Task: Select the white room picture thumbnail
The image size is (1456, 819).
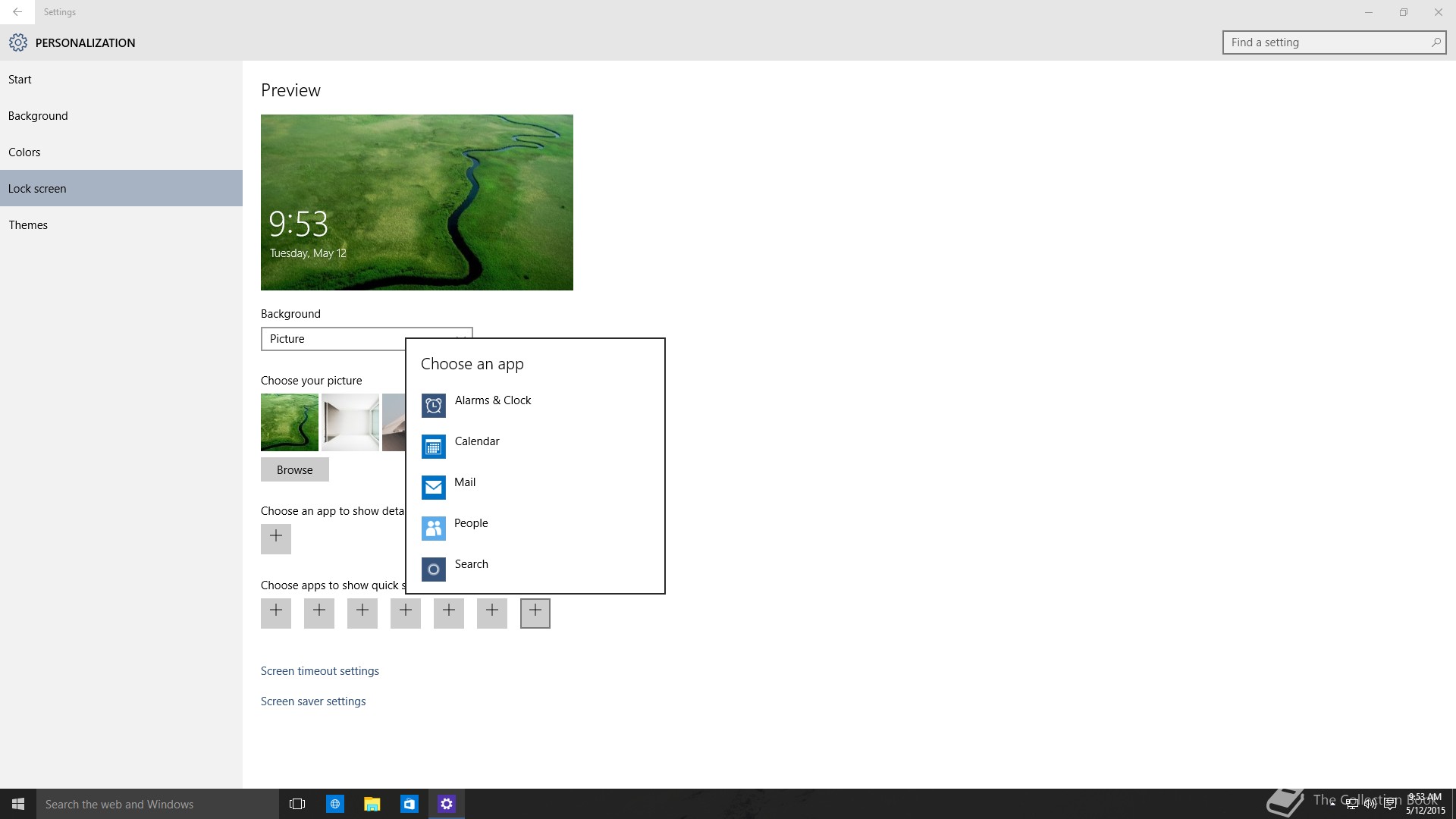Action: 350,422
